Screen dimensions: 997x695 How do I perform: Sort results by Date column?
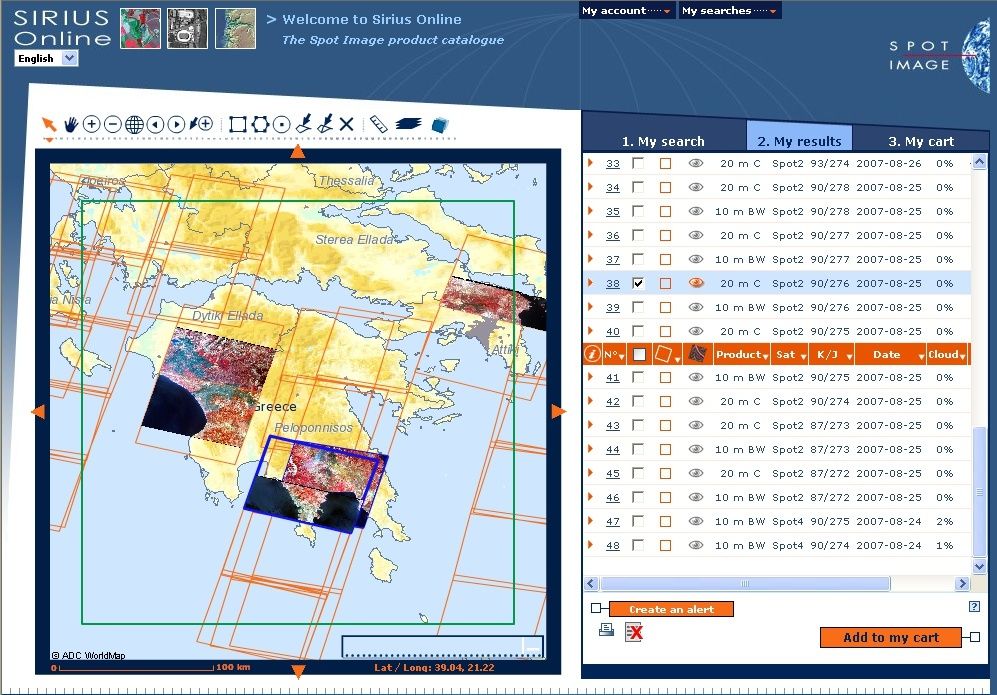890,355
